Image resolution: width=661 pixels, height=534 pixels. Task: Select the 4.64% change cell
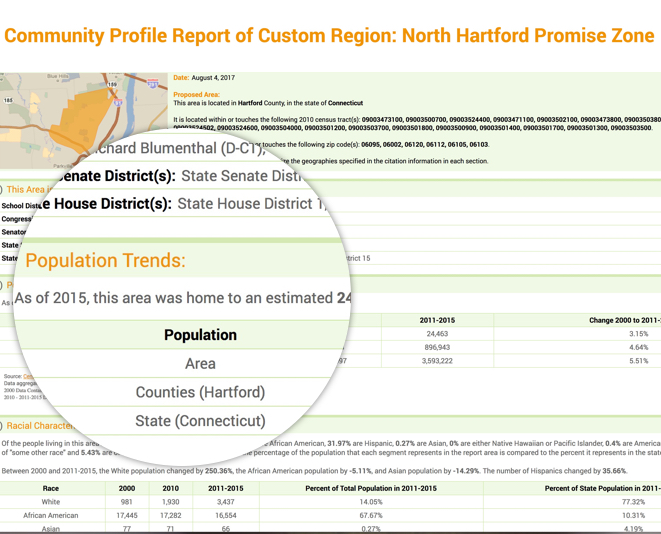[x=639, y=347]
